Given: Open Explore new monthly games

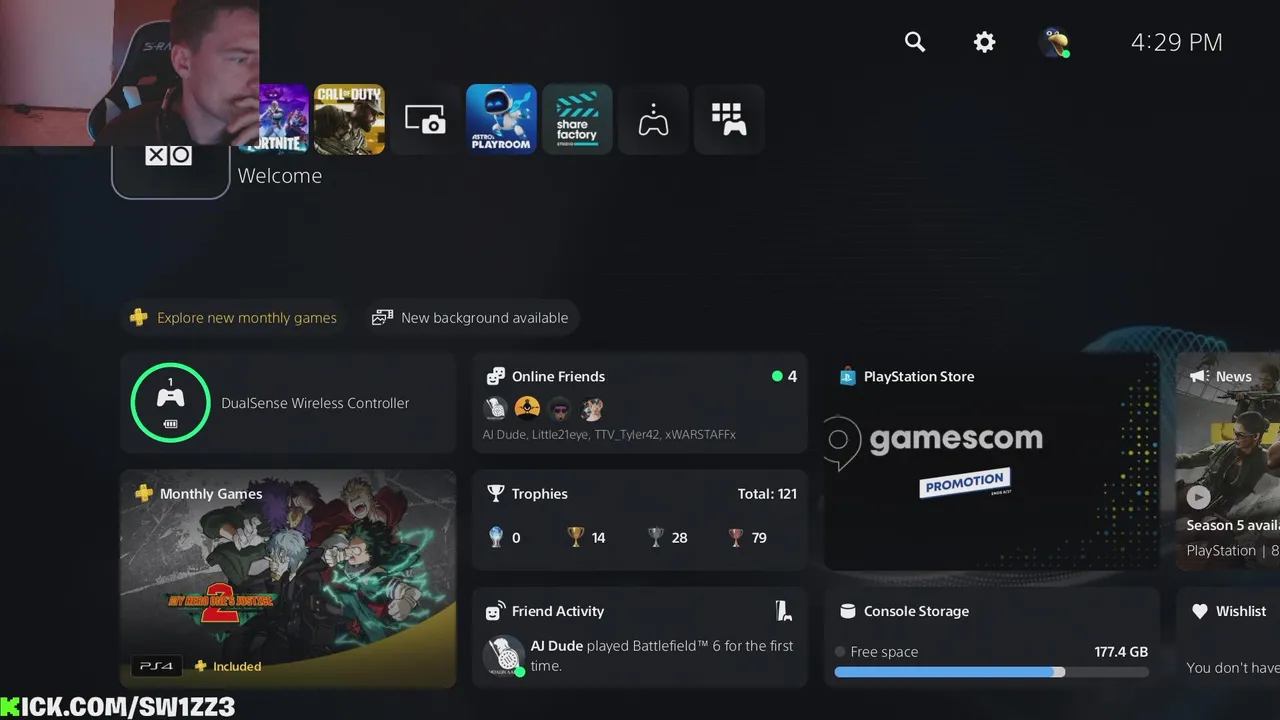Looking at the screenshot, I should (234, 318).
